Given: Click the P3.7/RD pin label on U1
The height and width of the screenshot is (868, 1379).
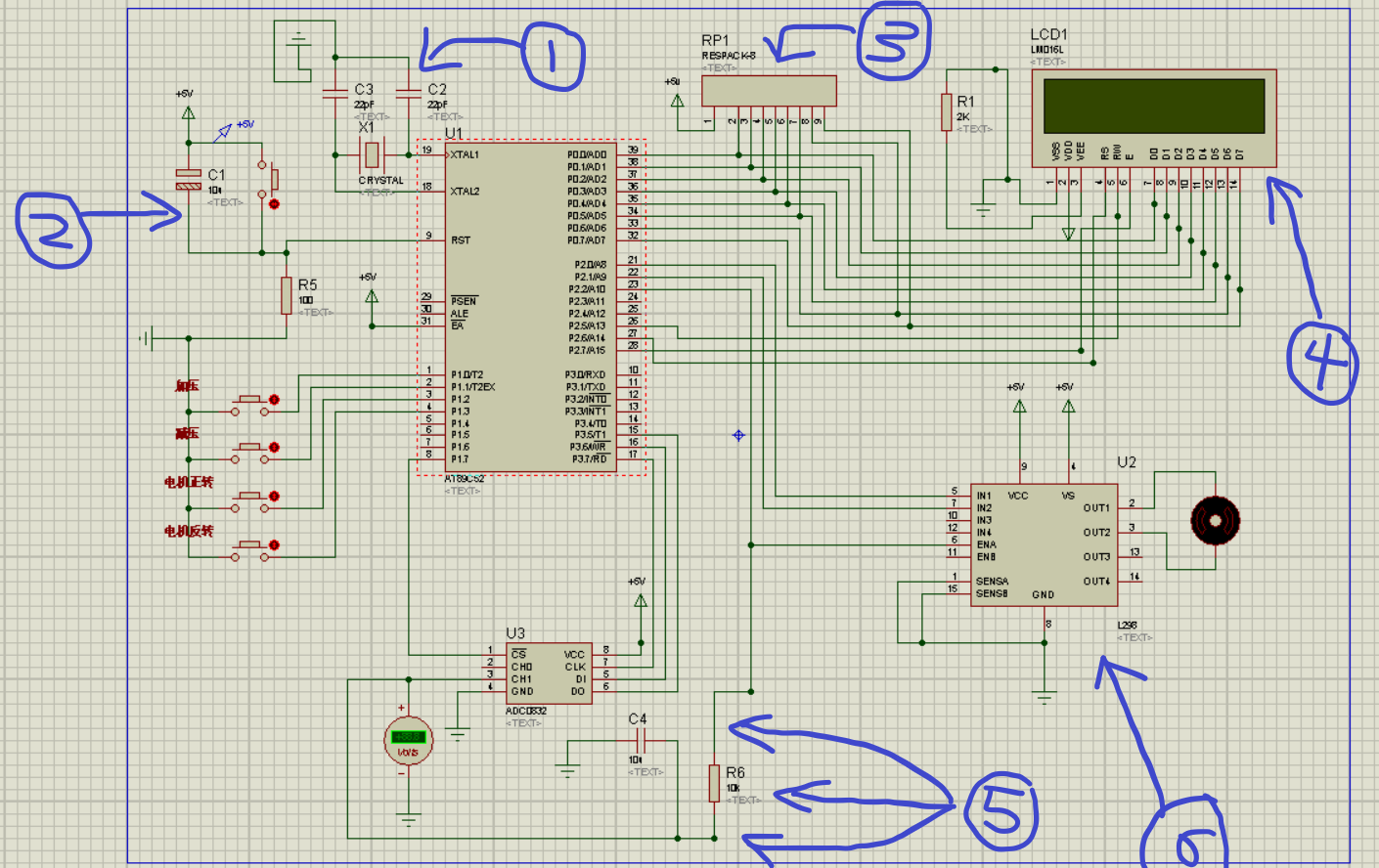Looking at the screenshot, I should (x=590, y=459).
